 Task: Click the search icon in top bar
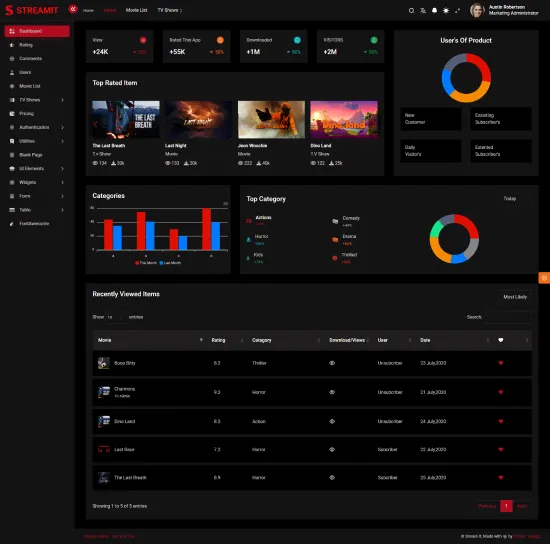(411, 11)
